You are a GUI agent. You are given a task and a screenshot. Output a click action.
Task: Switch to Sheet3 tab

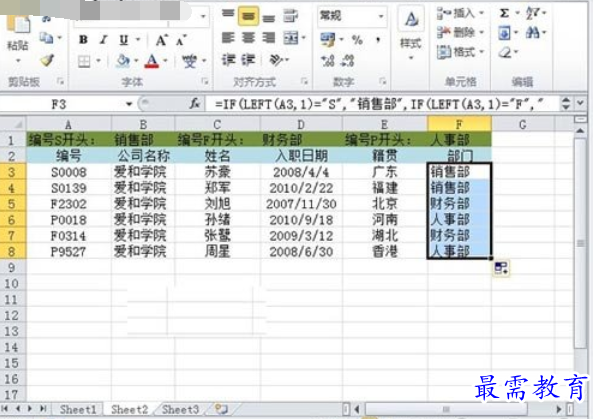coord(180,409)
